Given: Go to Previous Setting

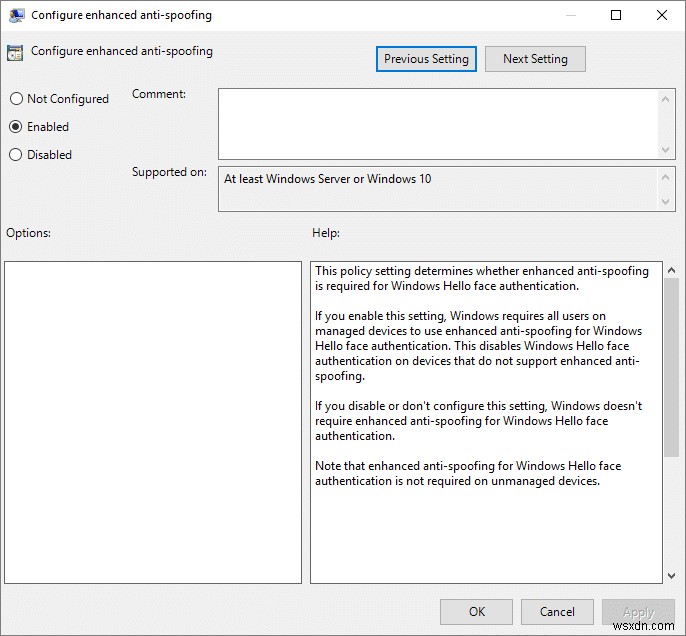Looking at the screenshot, I should click(x=426, y=59).
